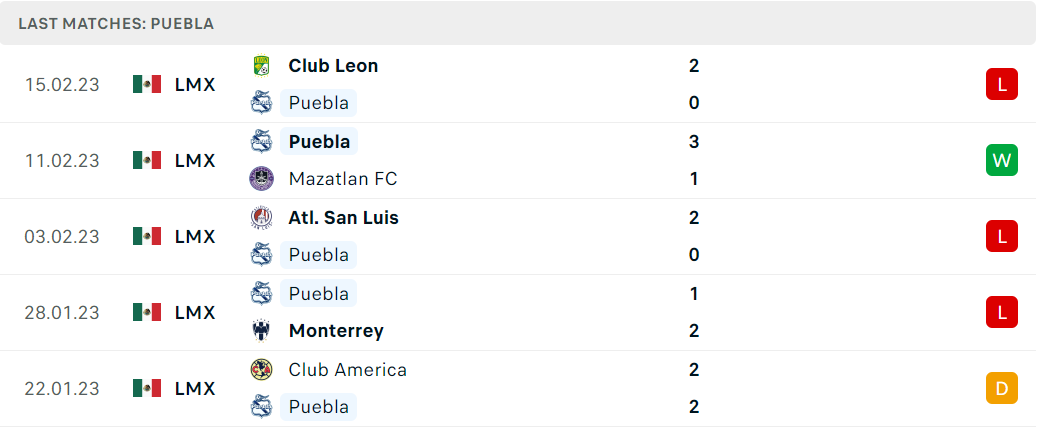The height and width of the screenshot is (435, 1052).
Task: Click the Mazatlan FC purple crest
Action: (x=261, y=179)
